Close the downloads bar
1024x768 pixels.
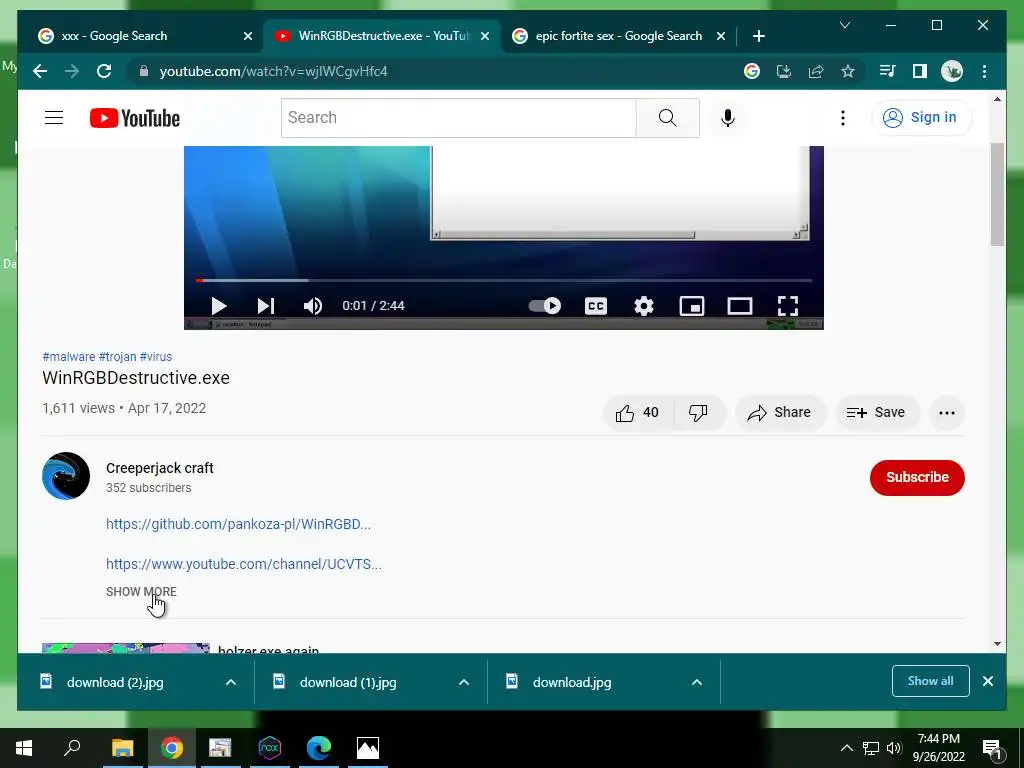pyautogui.click(x=987, y=681)
